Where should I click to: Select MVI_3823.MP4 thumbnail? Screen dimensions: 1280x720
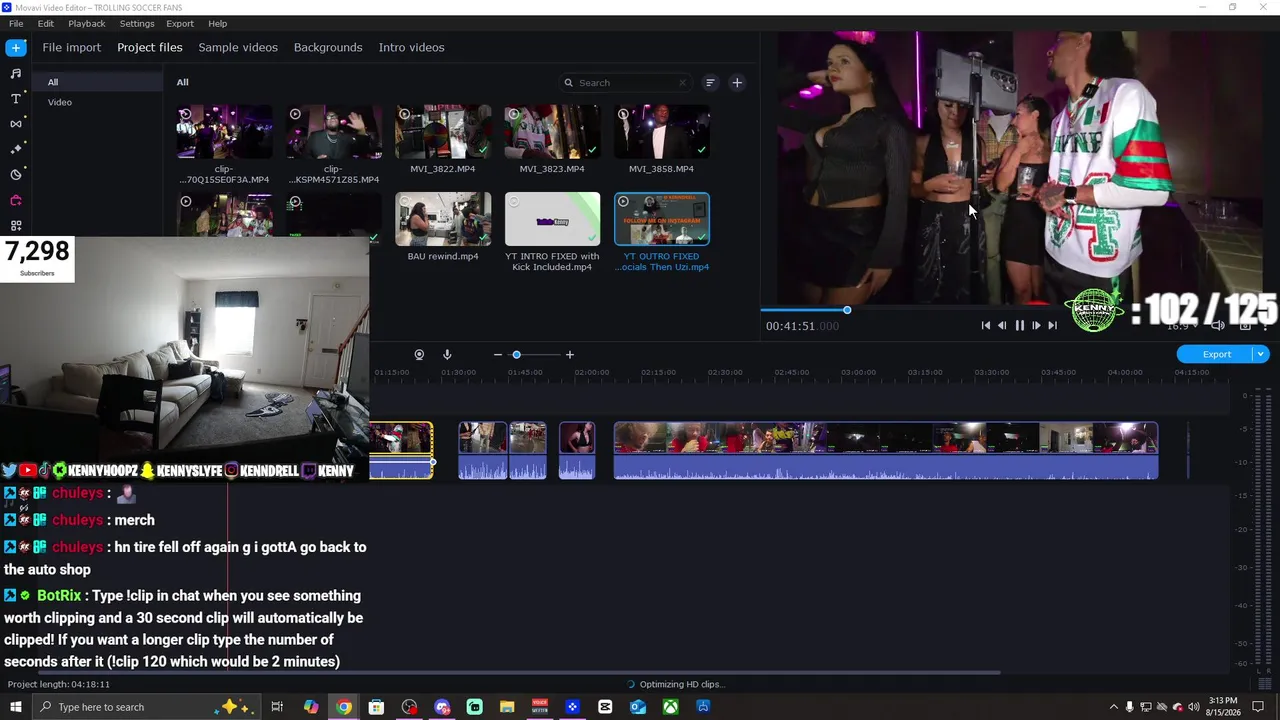[x=552, y=132]
